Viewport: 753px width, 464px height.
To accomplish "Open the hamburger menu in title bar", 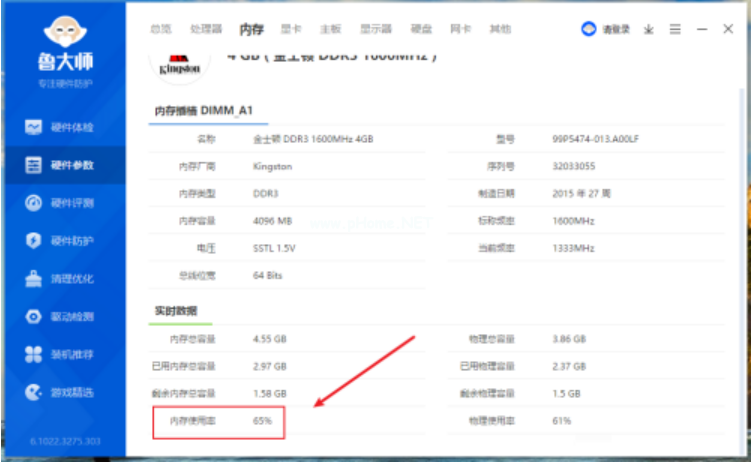I will pyautogui.click(x=676, y=30).
